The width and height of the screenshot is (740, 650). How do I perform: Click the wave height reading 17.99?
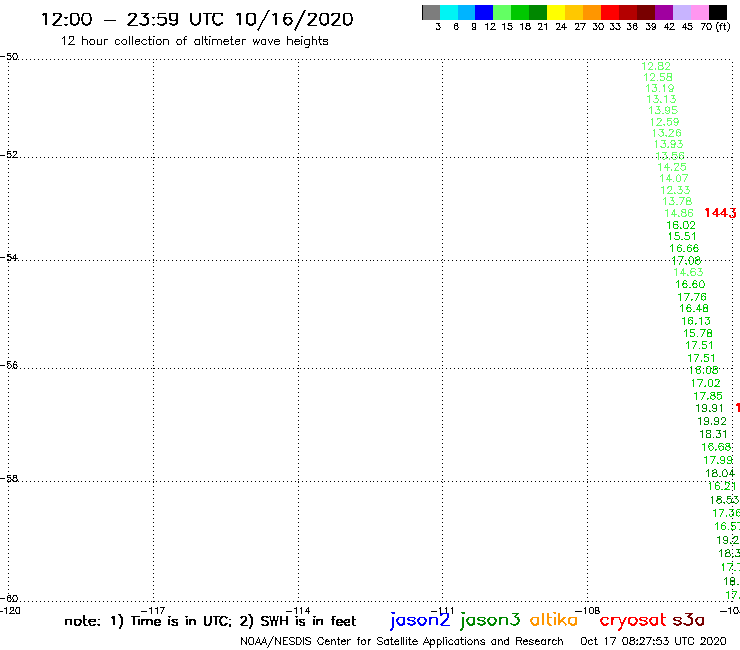click(718, 460)
